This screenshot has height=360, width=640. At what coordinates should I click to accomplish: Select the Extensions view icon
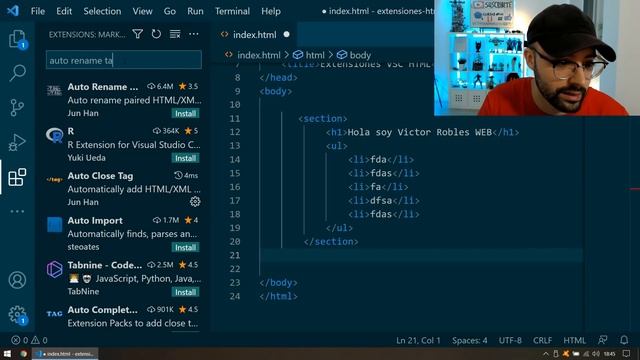pos(17,177)
